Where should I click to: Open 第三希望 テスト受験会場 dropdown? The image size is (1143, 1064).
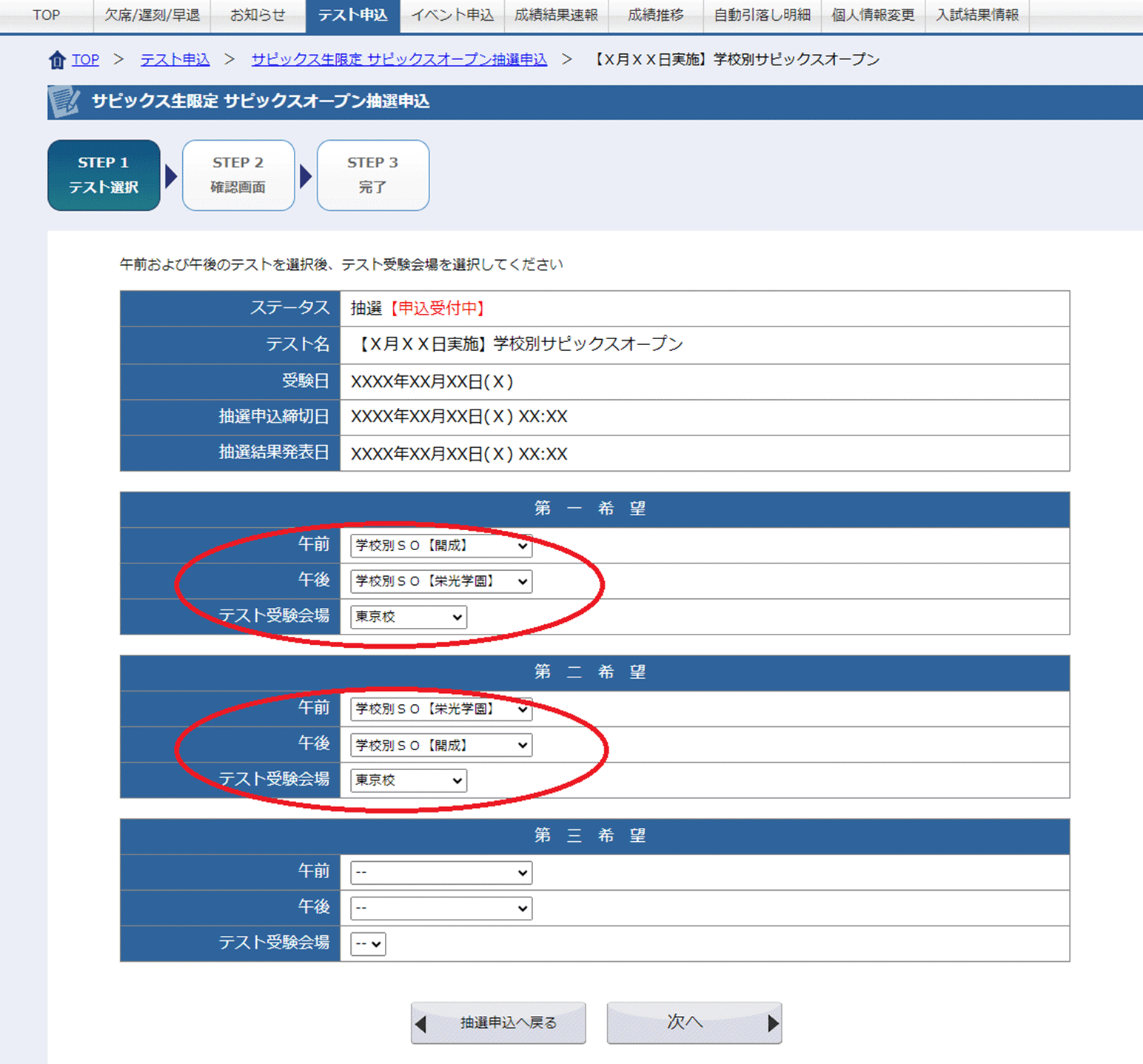point(368,944)
